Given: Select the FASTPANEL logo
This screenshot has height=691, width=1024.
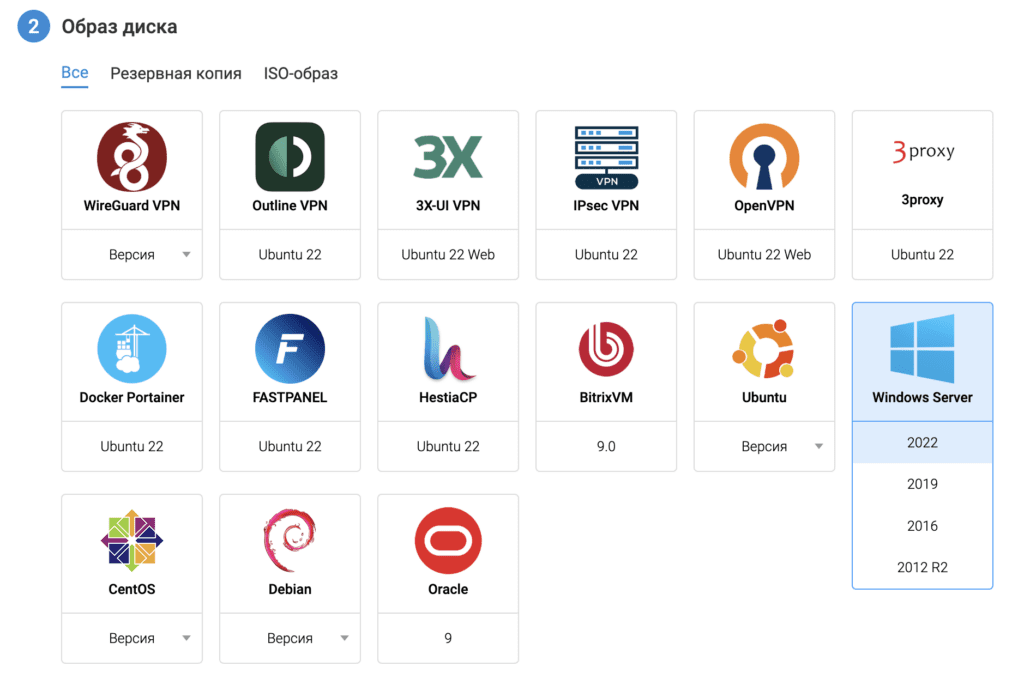Looking at the screenshot, I should [x=290, y=349].
